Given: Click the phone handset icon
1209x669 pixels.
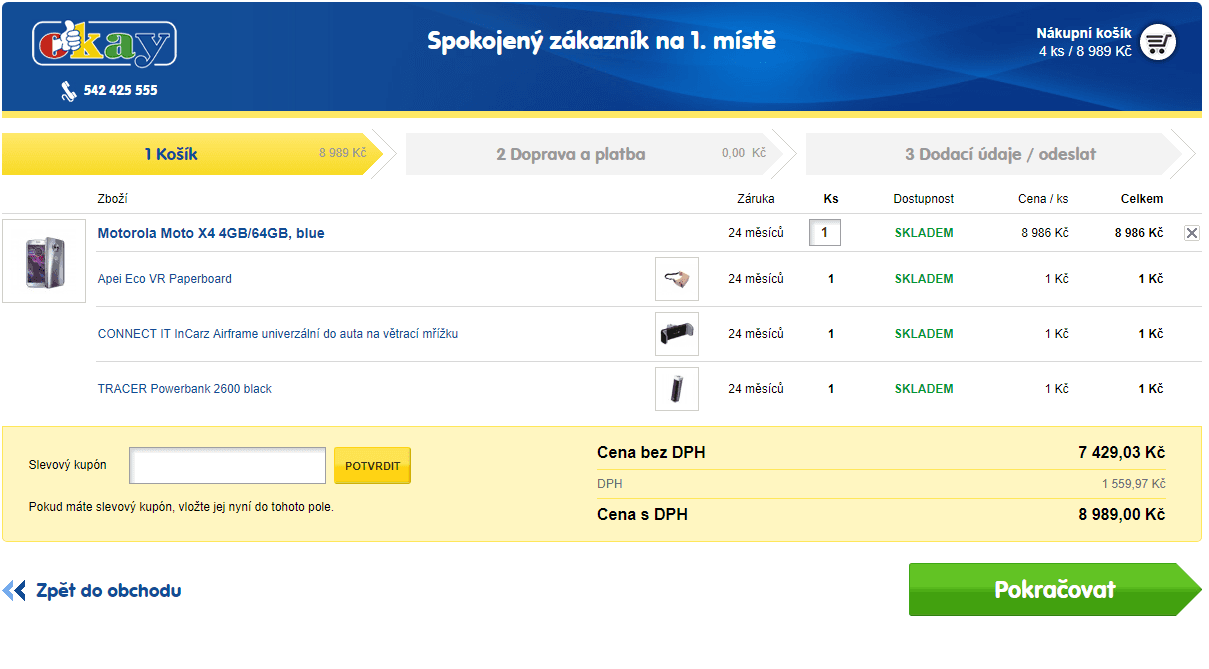Looking at the screenshot, I should coord(68,91).
